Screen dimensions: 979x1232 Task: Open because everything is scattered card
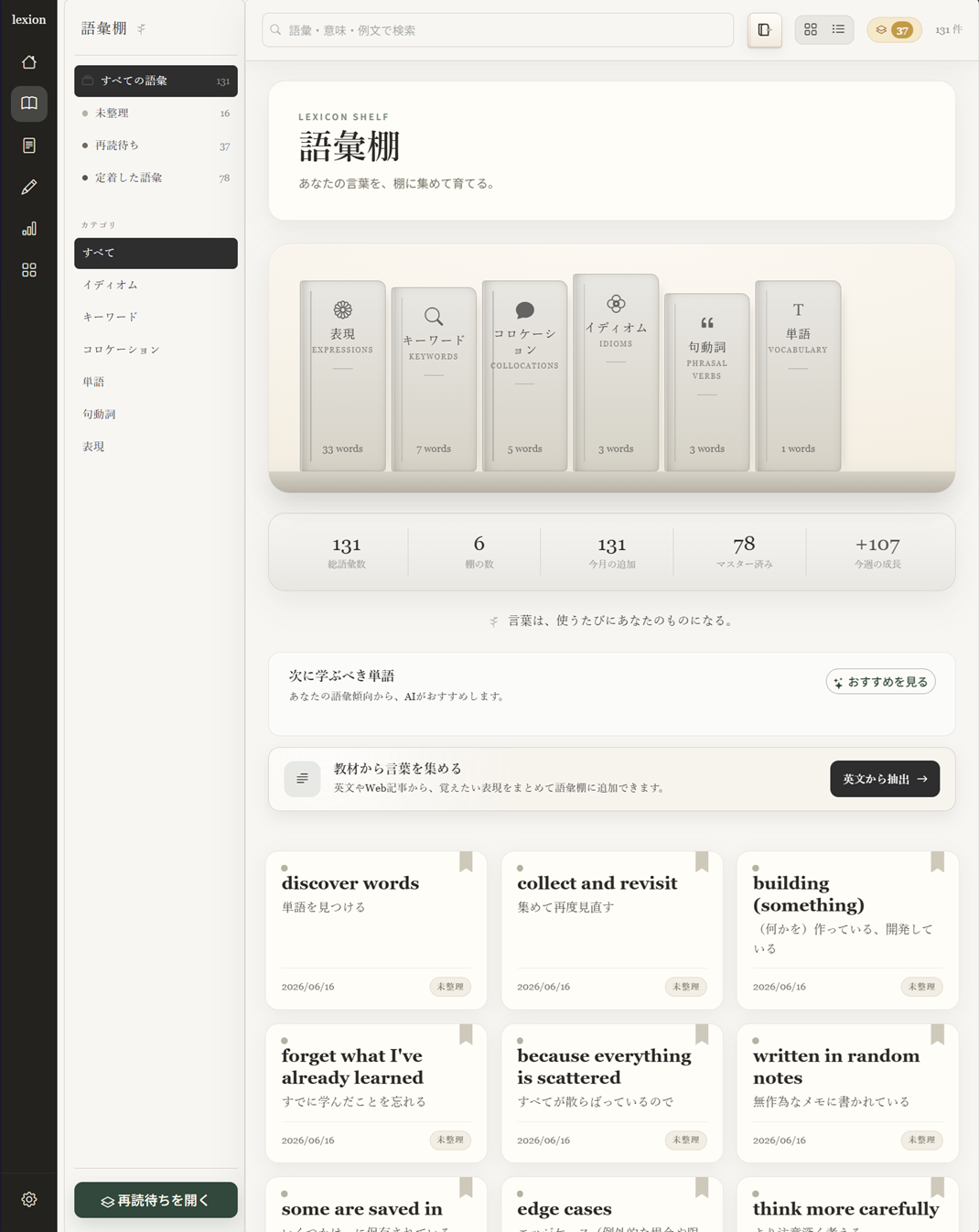pos(612,1093)
